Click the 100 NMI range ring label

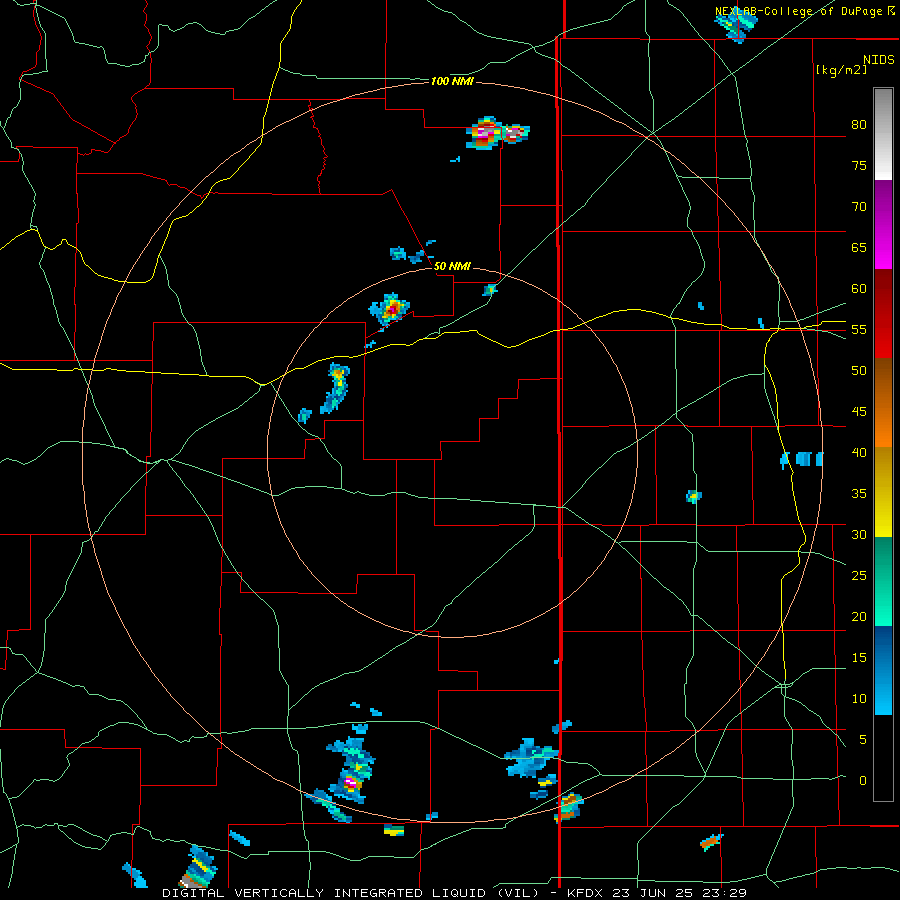click(452, 82)
